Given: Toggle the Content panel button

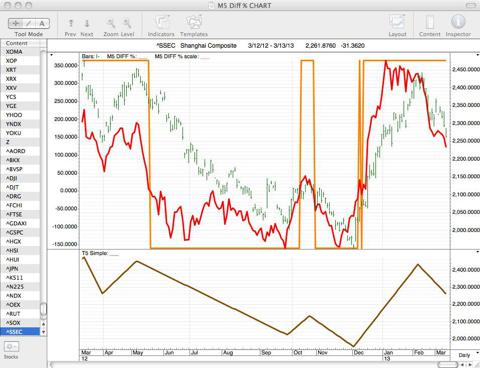Looking at the screenshot, I should tap(430, 22).
